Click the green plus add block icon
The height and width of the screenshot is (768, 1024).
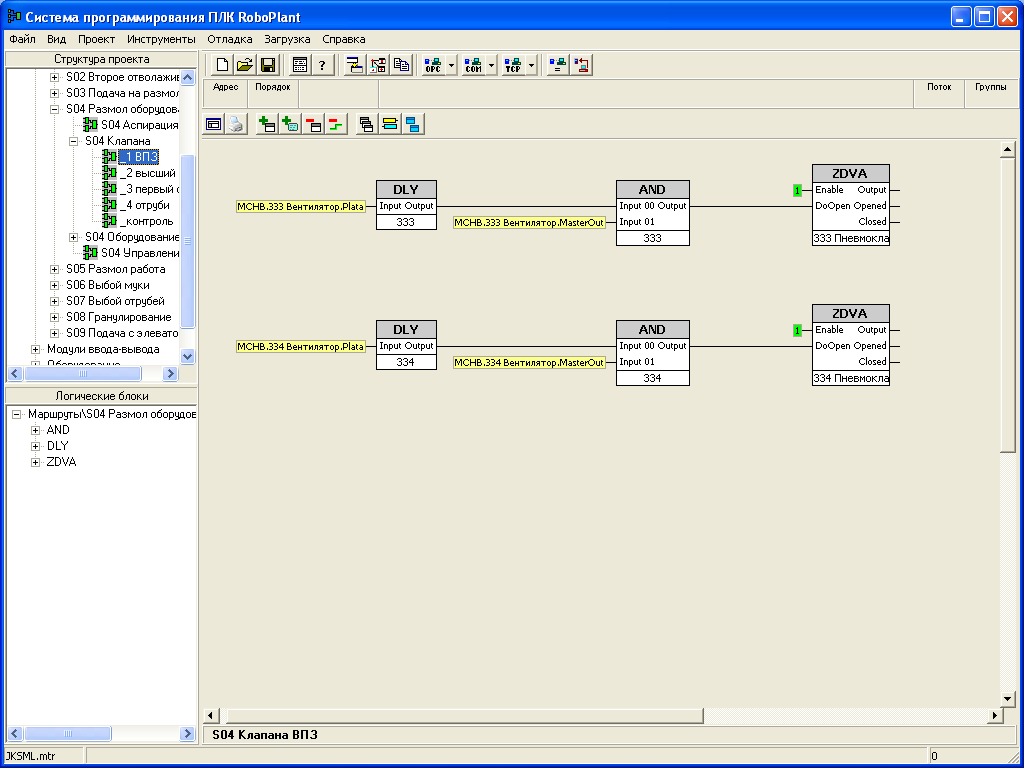(266, 125)
